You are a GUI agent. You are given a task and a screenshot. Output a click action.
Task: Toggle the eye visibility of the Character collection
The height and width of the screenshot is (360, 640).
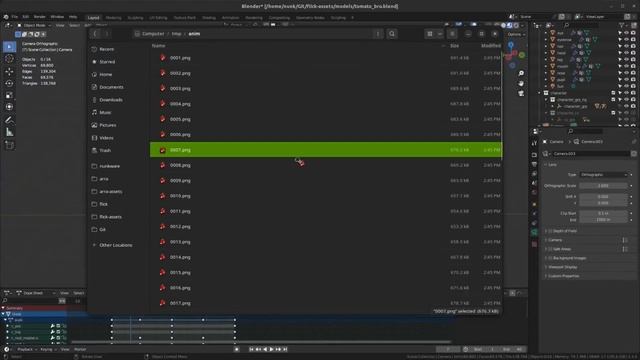tap(627, 93)
